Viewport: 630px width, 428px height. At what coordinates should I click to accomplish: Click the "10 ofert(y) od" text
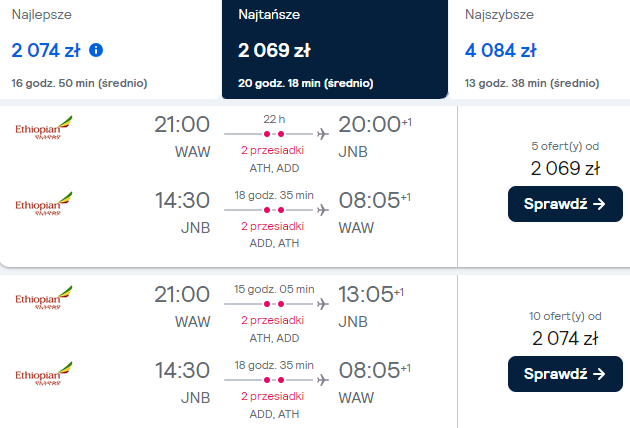pyautogui.click(x=565, y=316)
